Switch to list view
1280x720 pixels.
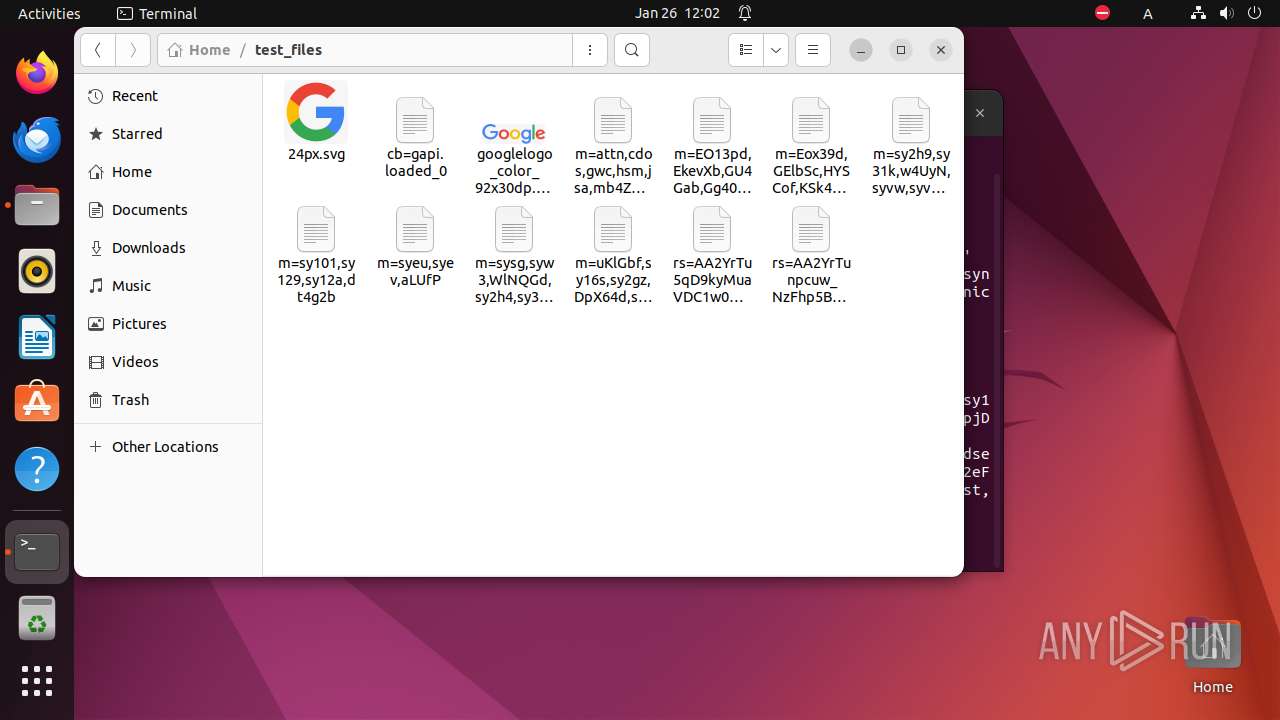pyautogui.click(x=745, y=50)
